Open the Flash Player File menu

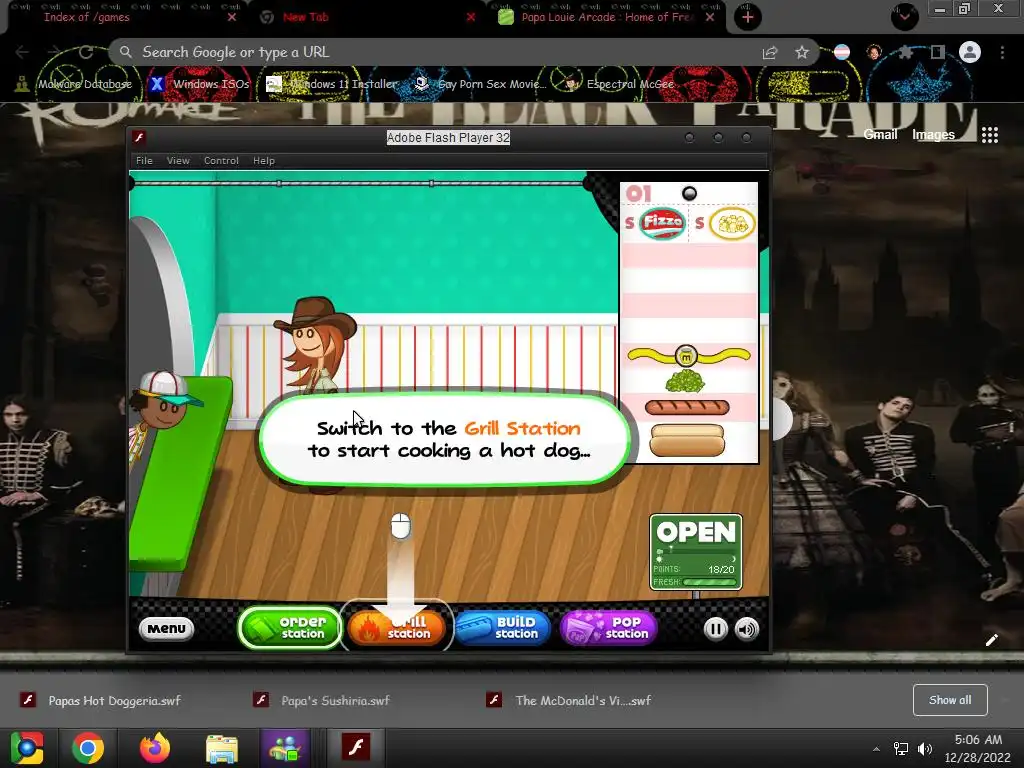(144, 161)
